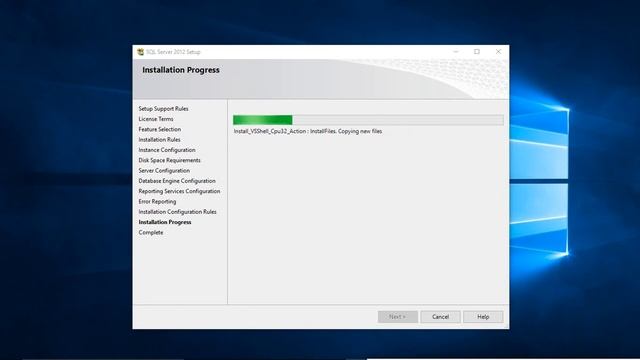Maximize the SQL Server 2012 Setup window
This screenshot has width=640, height=360.
tap(477, 52)
